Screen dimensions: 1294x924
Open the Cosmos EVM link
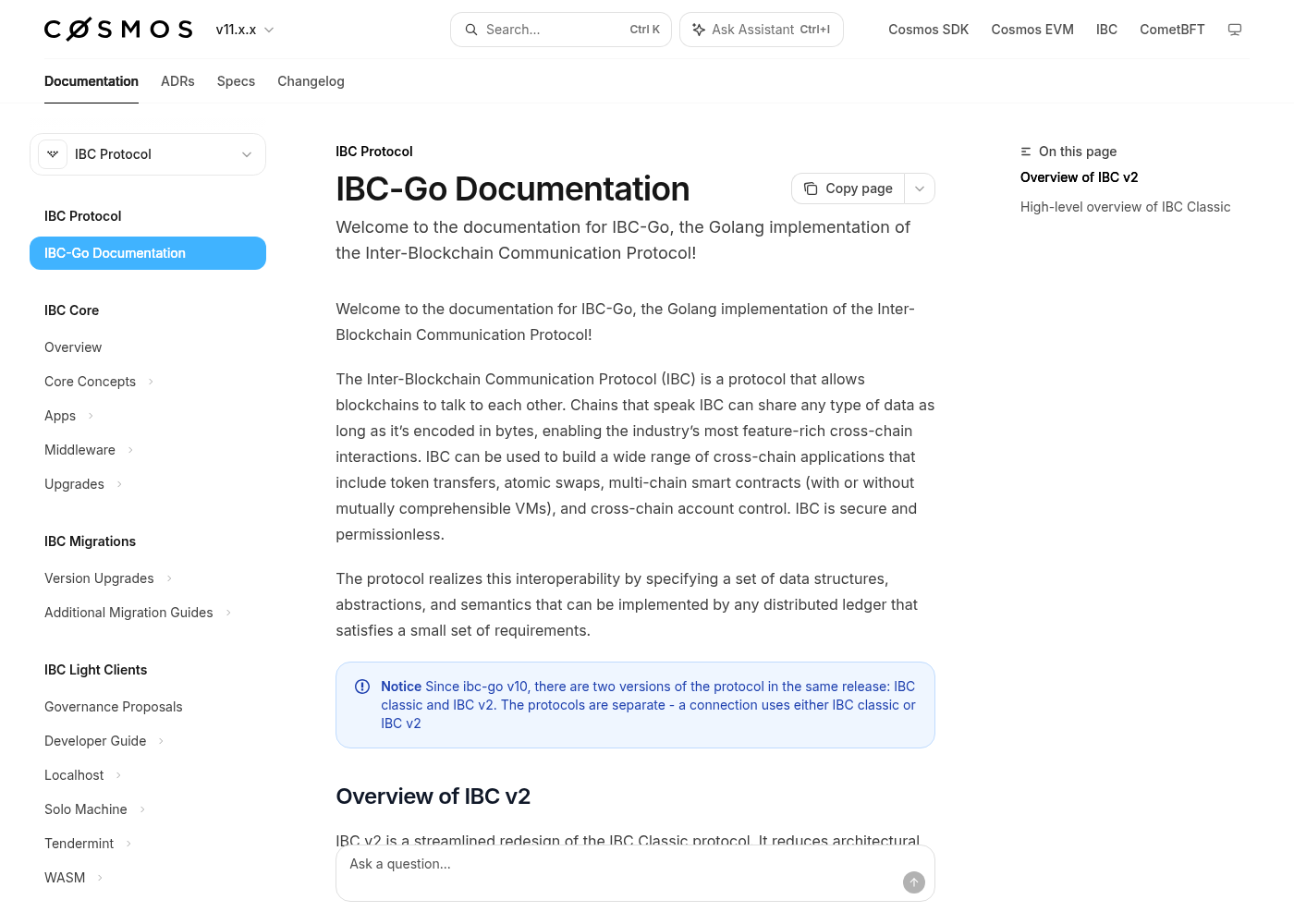click(1032, 30)
